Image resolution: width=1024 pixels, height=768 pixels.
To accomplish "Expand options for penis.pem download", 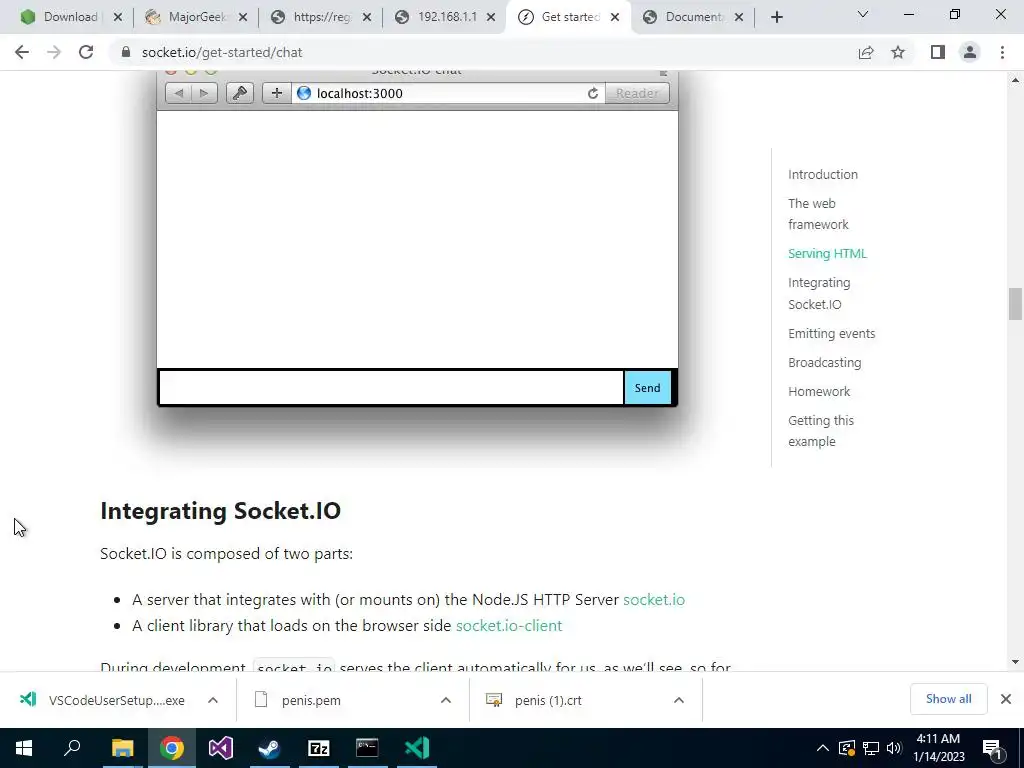I will [445, 700].
